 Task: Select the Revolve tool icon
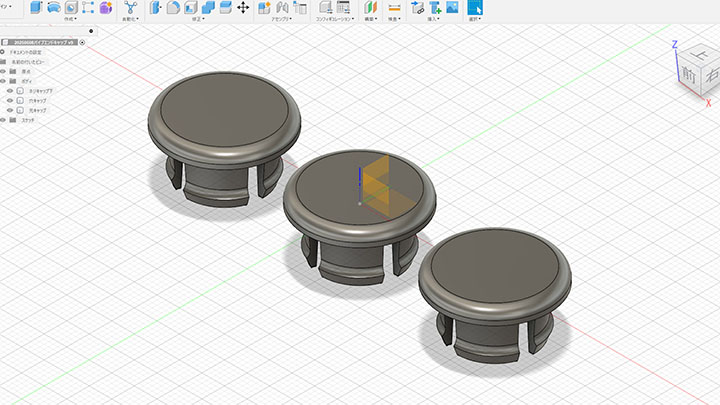54,7
